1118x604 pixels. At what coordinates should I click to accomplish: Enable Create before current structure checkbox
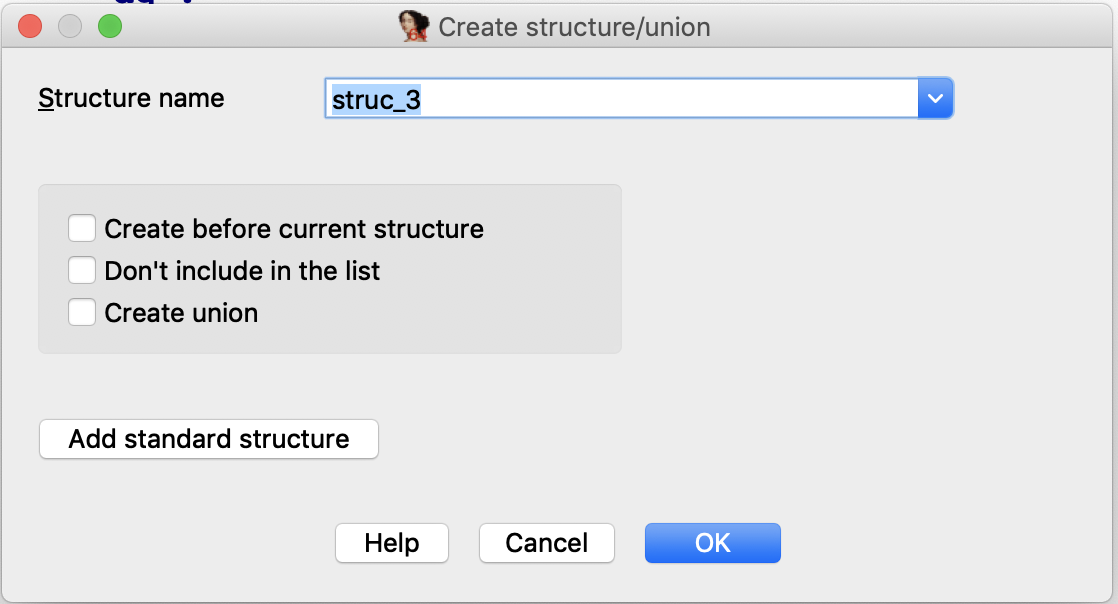(x=82, y=229)
